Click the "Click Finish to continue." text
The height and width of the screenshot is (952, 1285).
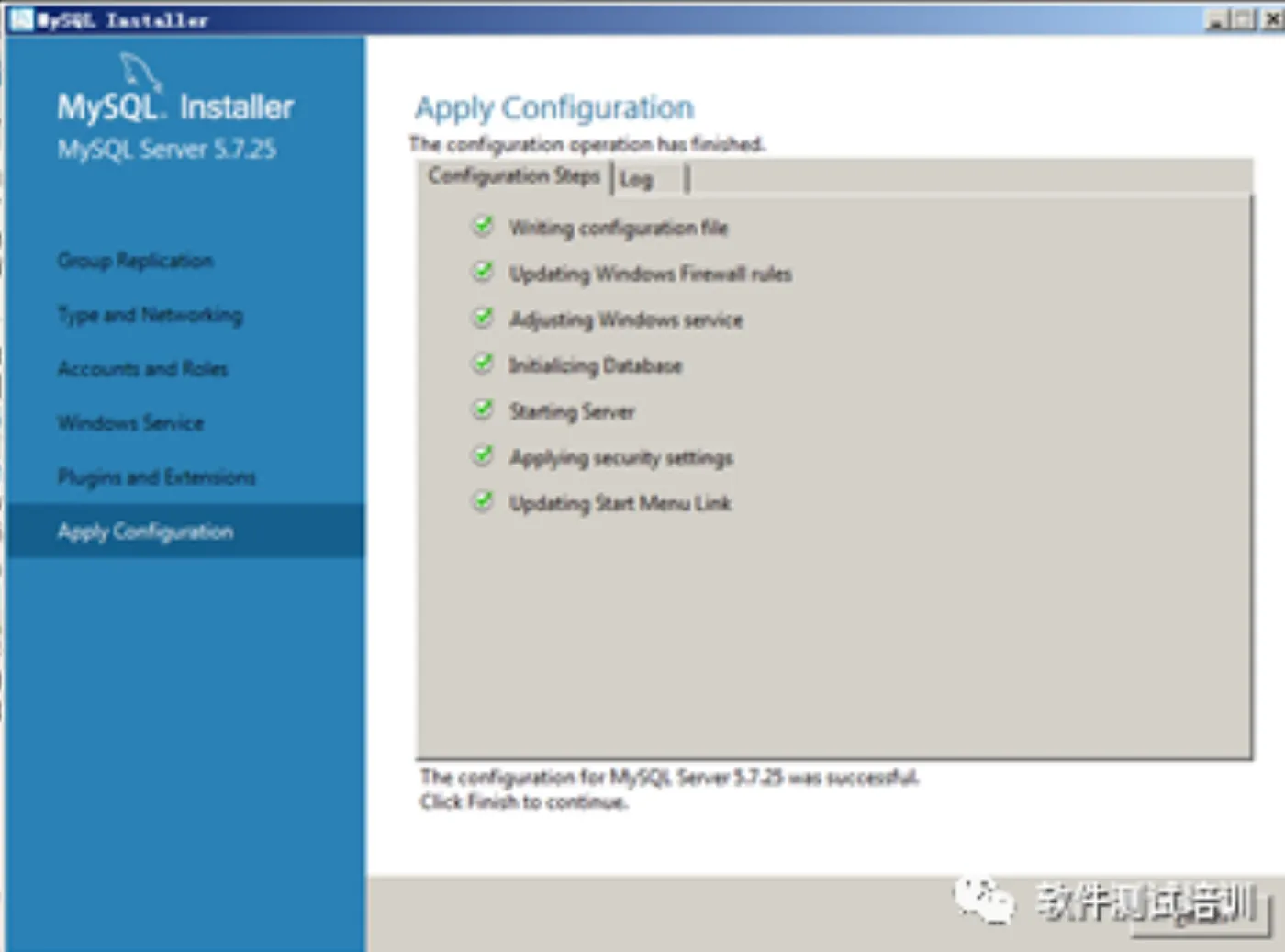point(524,801)
